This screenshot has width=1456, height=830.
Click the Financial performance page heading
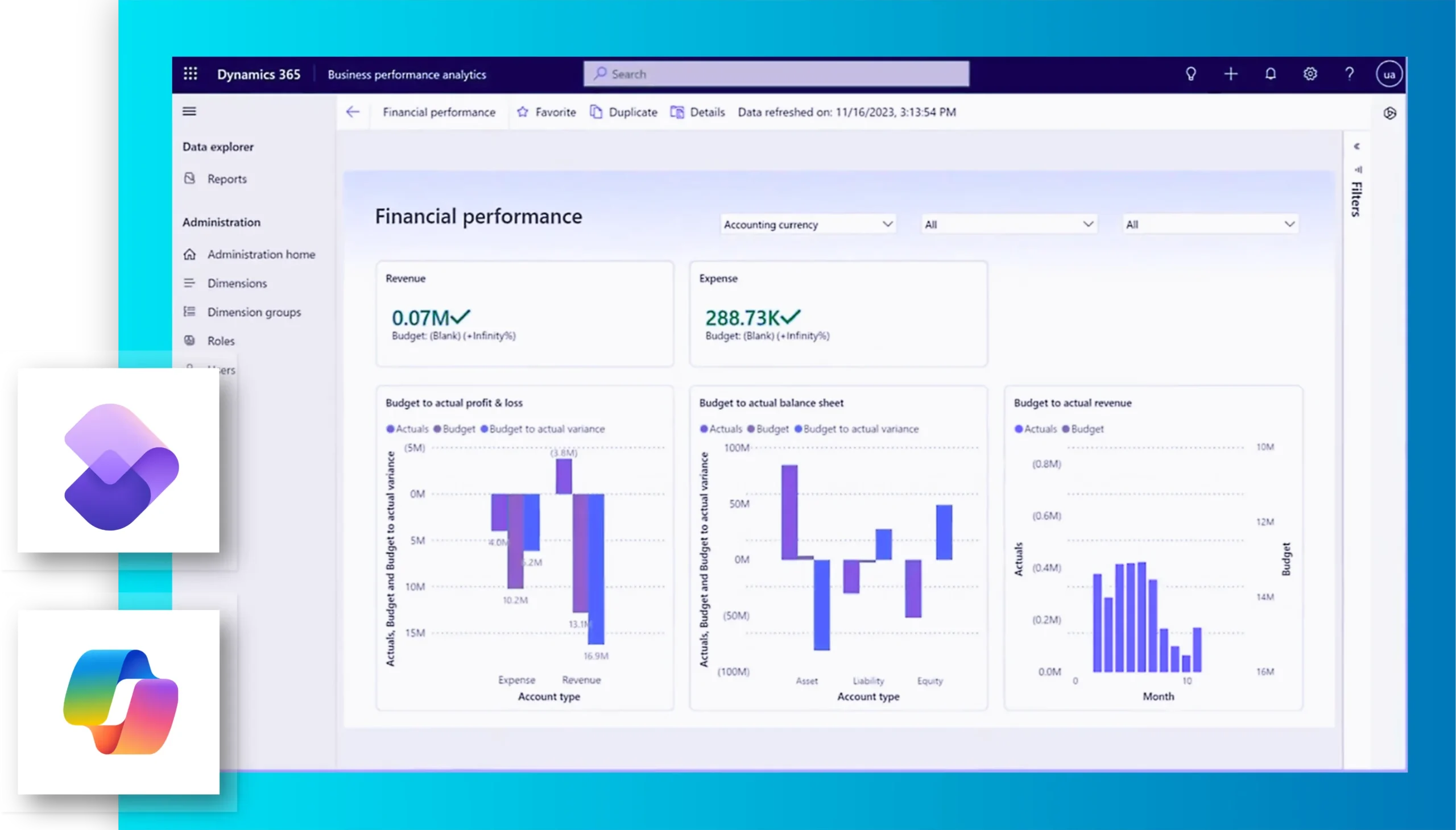coord(478,217)
